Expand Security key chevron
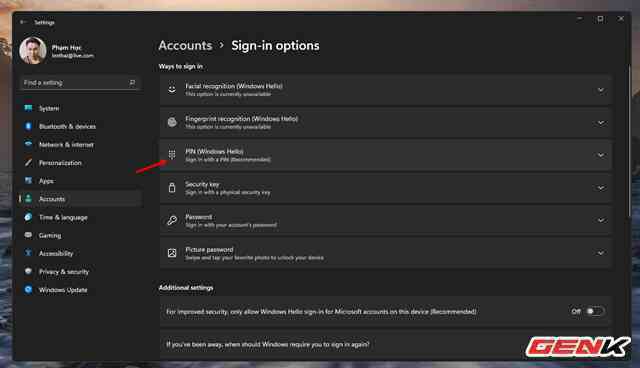The width and height of the screenshot is (640, 368). point(601,188)
